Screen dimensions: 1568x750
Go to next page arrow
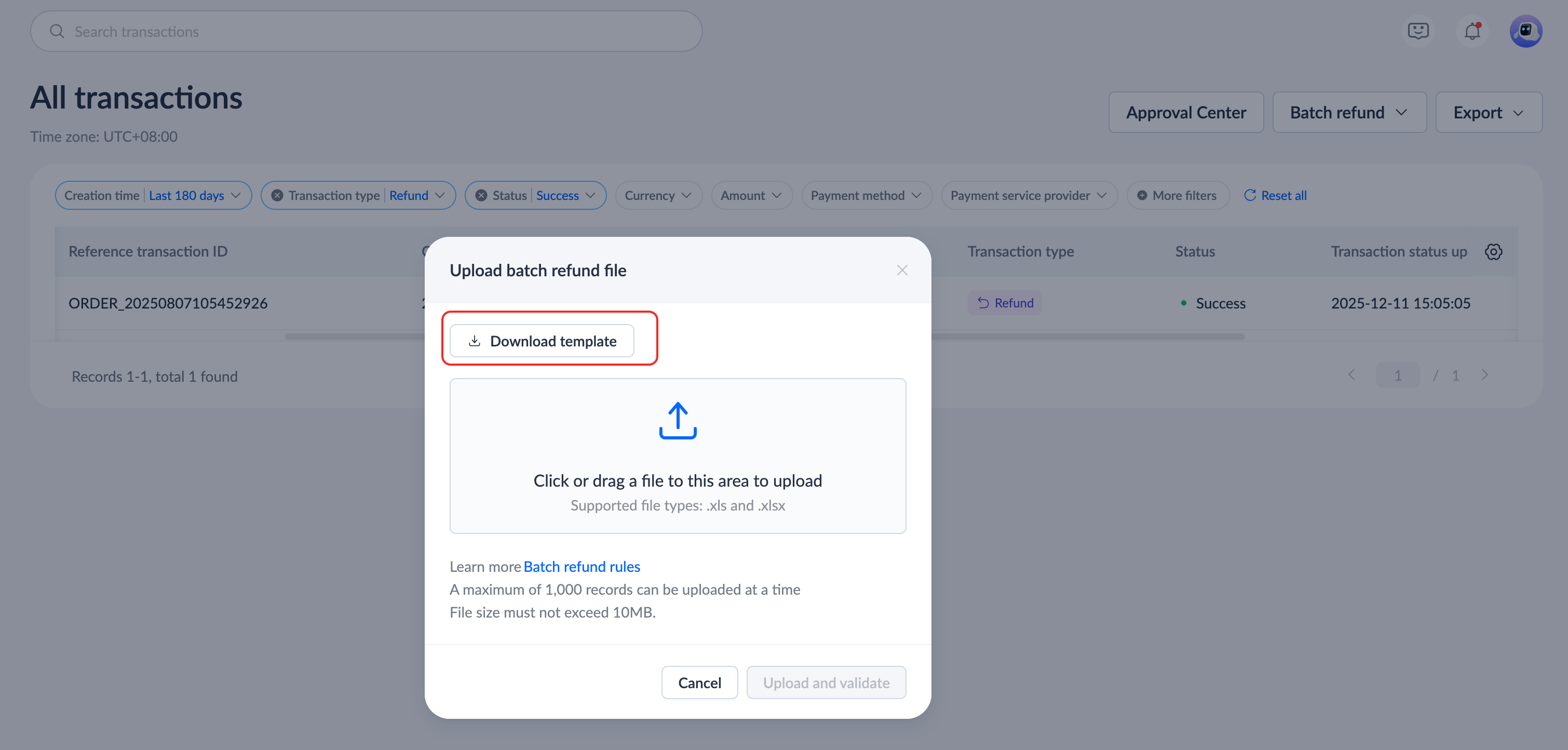[1484, 375]
